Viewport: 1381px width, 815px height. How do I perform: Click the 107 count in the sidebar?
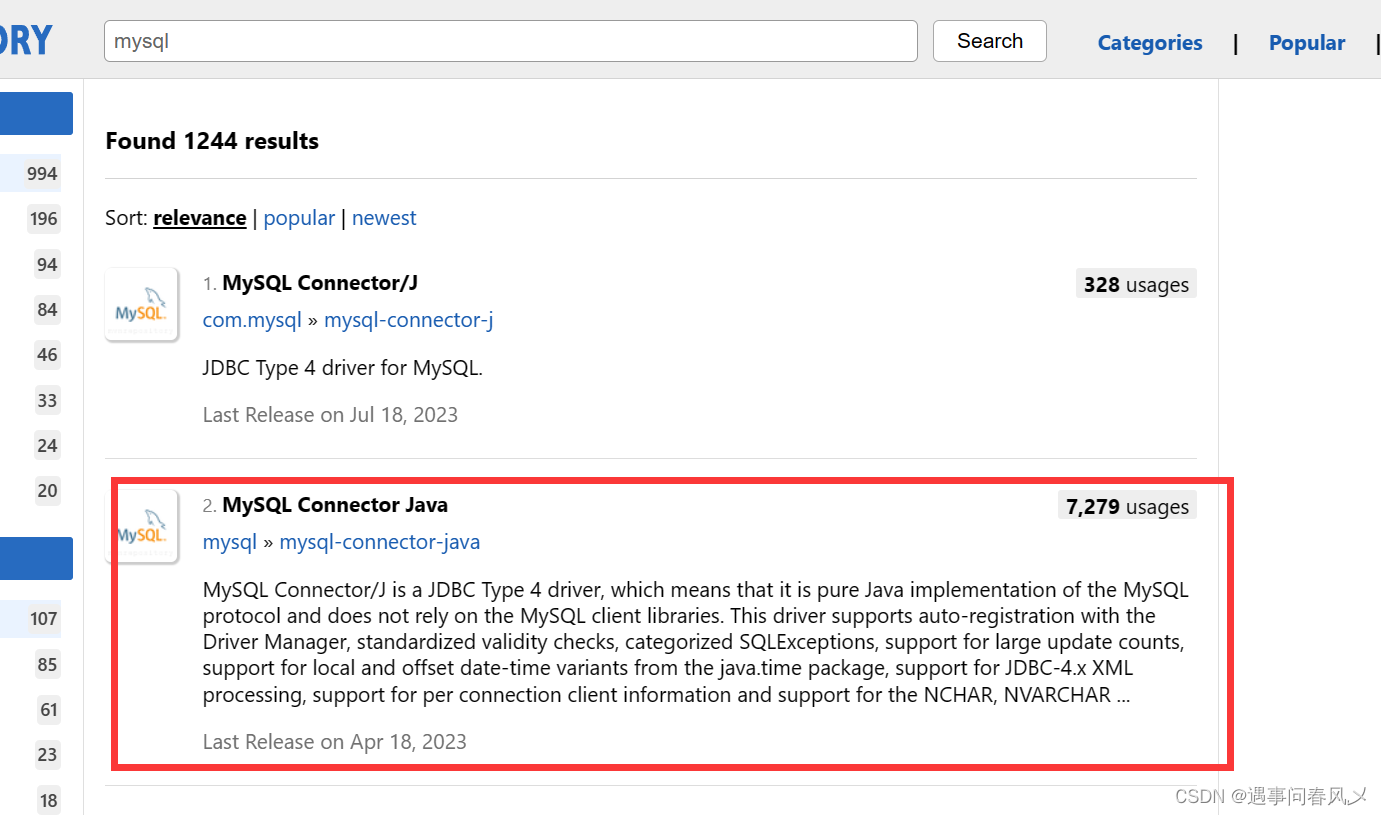[44, 619]
